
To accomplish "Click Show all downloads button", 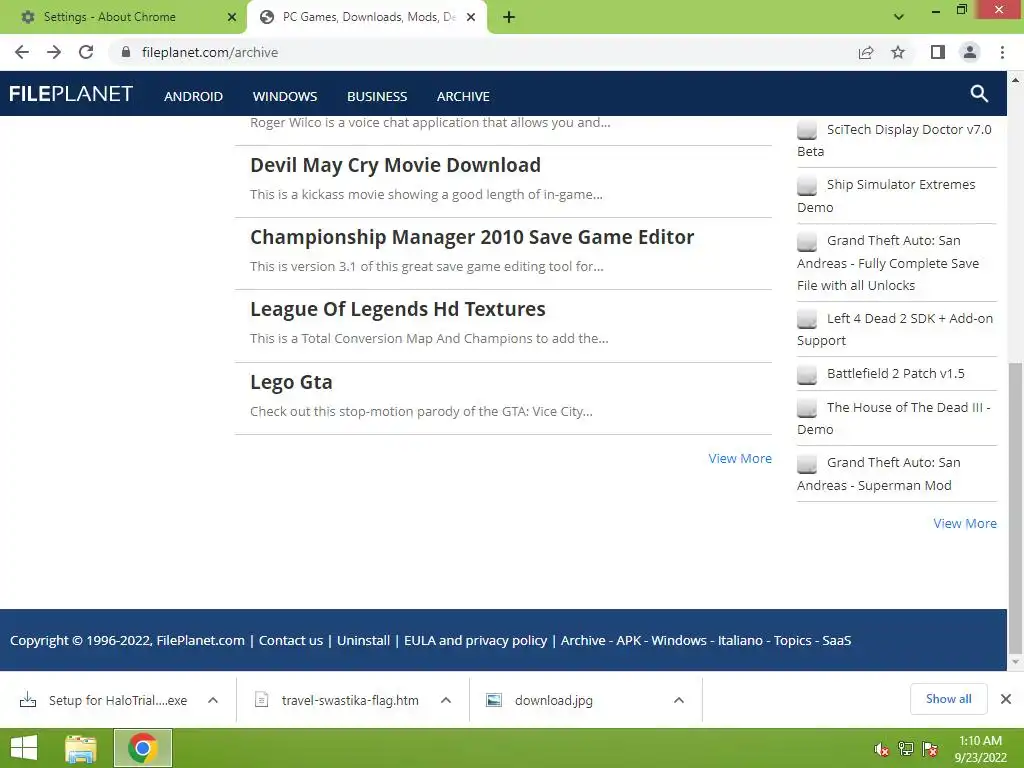I will (948, 699).
